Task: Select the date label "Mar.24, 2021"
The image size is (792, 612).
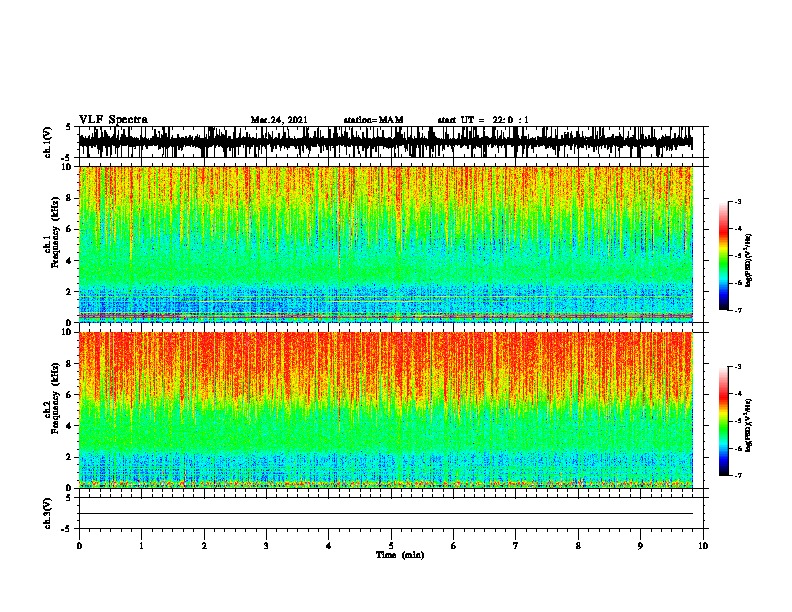Action: (279, 120)
